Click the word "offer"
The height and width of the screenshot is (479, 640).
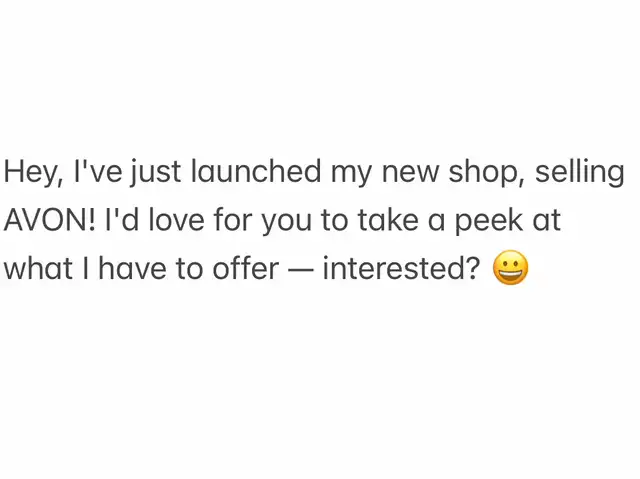coord(245,268)
